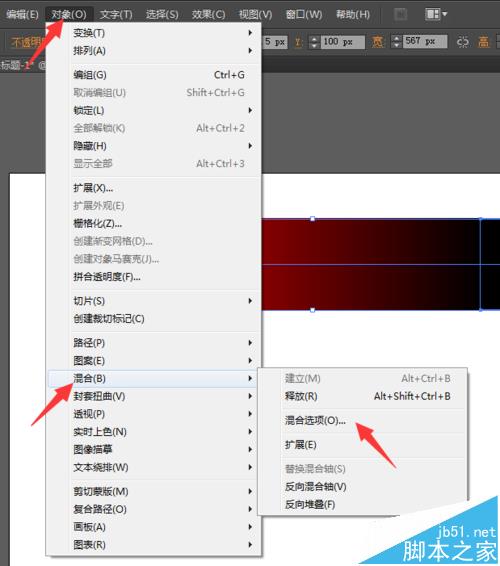Choose 编组(G) from the Object menu
500x566 pixels.
(154, 75)
